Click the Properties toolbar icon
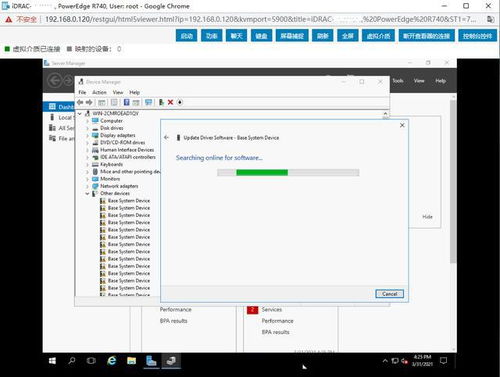This screenshot has width=500, height=377. (x=114, y=102)
